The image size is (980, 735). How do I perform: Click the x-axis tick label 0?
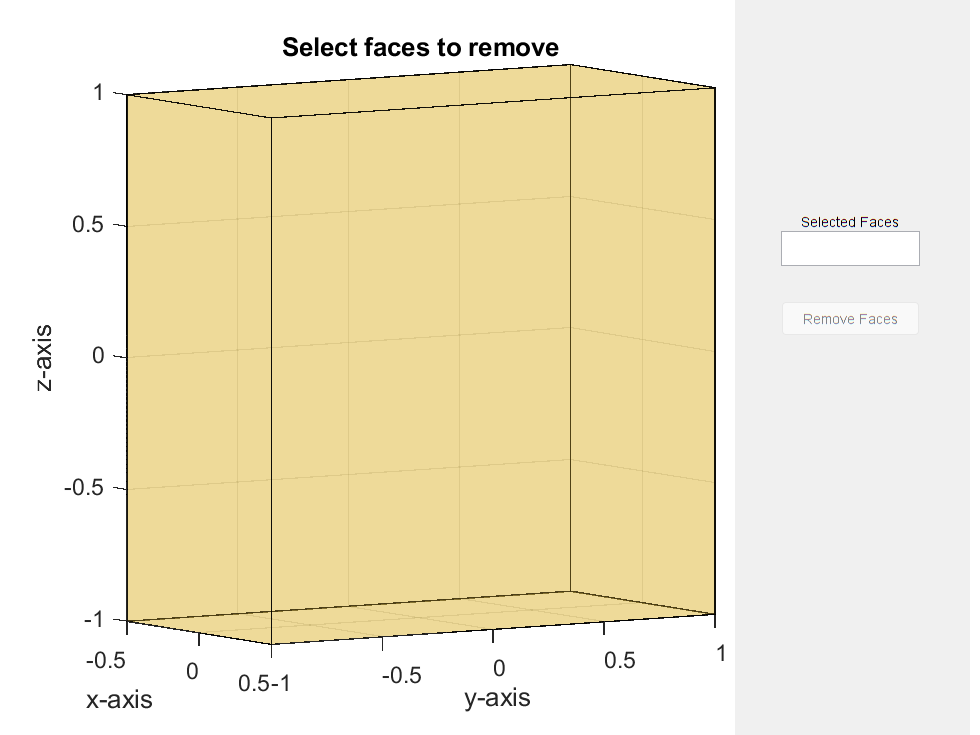pos(193,672)
